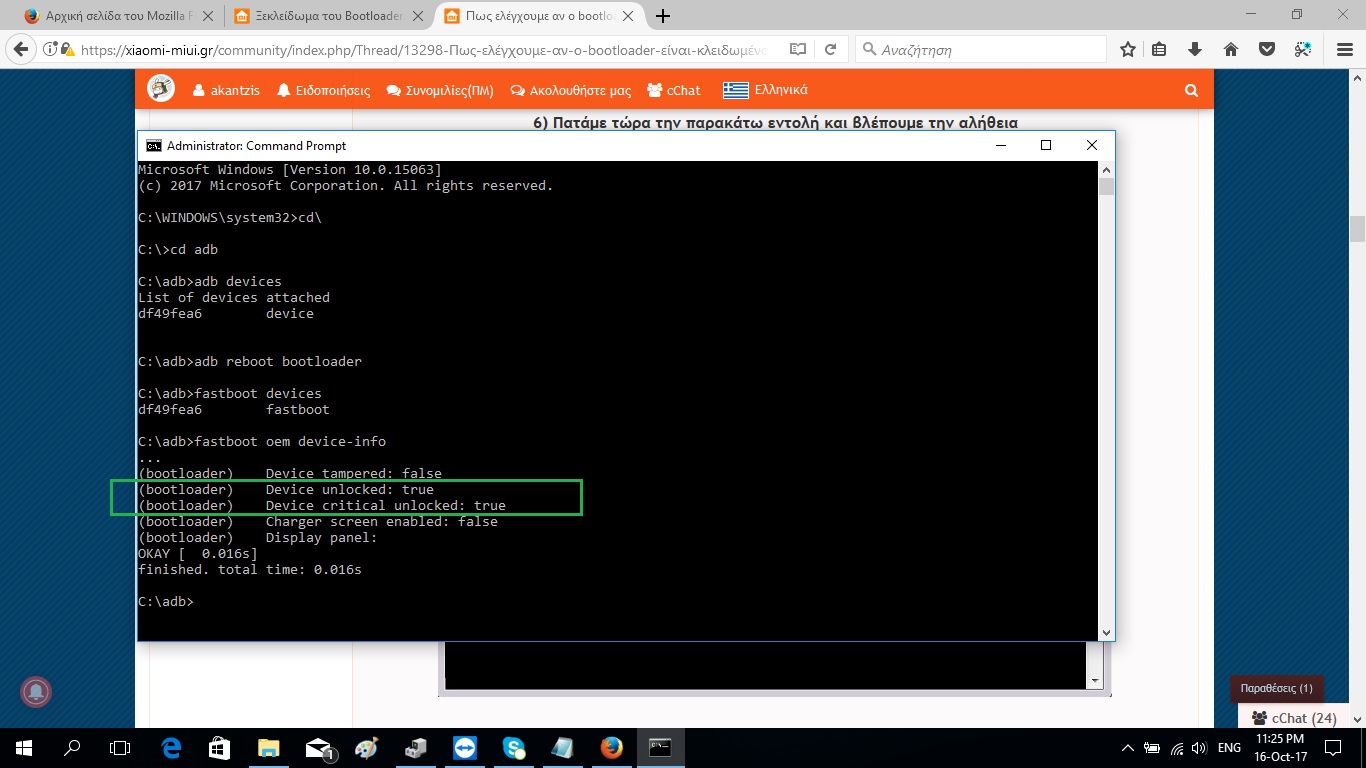This screenshot has height=768, width=1366.
Task: Open Skype from the taskbar
Action: (x=514, y=748)
